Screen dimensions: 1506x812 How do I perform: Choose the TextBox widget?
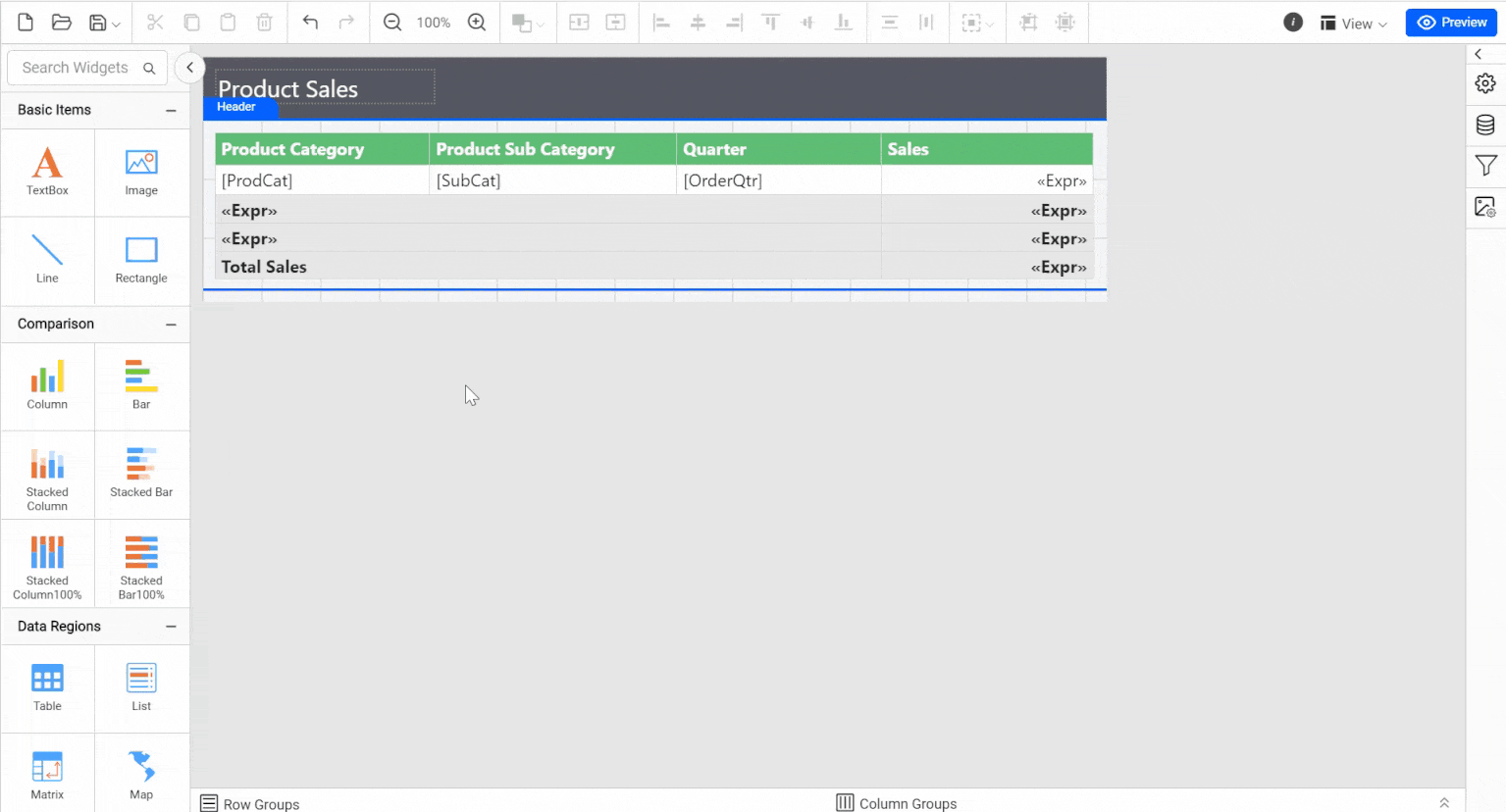[x=47, y=173]
